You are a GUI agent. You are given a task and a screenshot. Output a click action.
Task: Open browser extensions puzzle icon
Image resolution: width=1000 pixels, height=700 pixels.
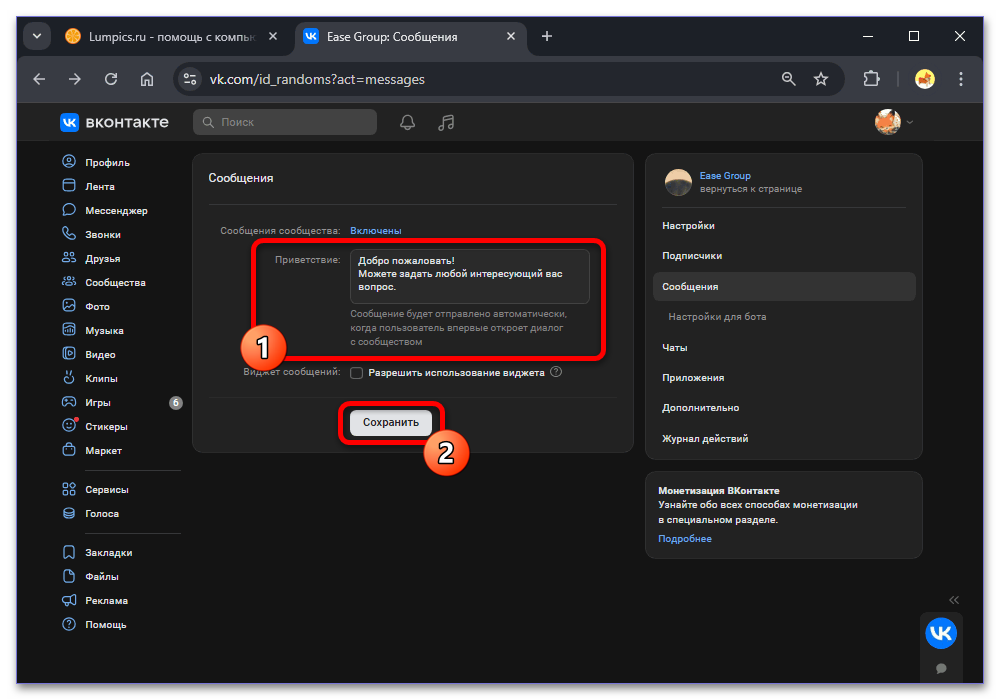point(871,79)
